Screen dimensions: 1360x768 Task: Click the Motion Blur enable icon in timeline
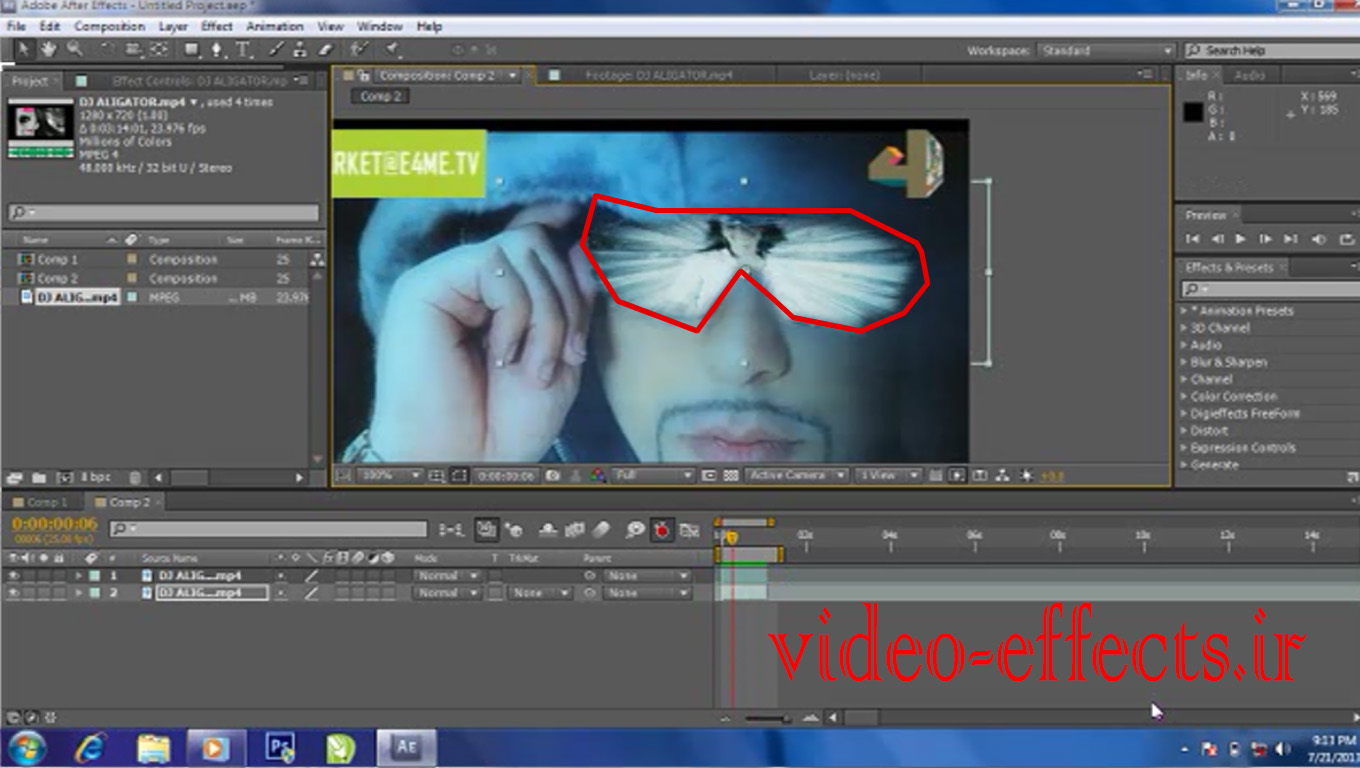point(602,530)
